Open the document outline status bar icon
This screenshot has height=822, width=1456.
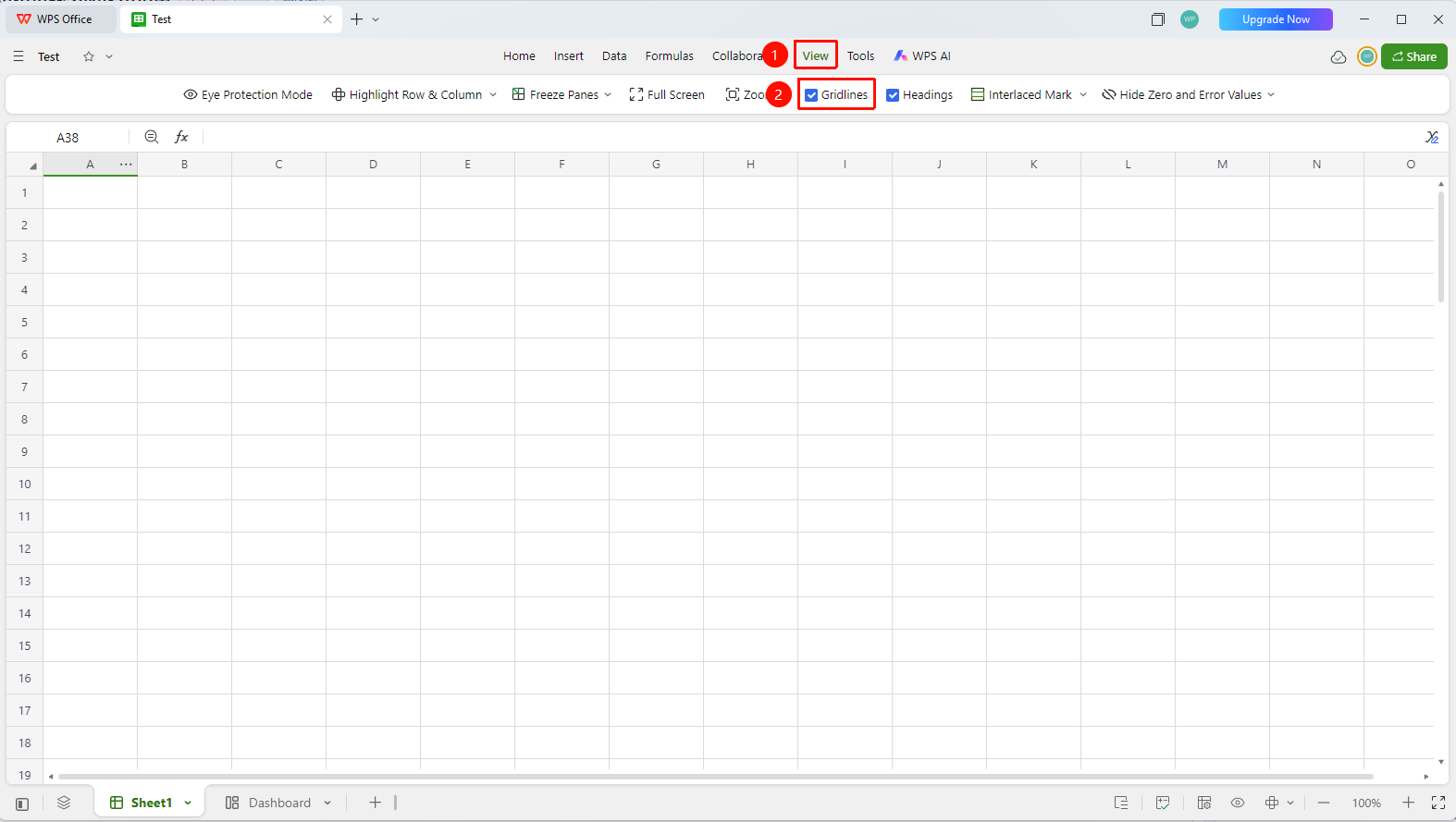coord(1121,803)
